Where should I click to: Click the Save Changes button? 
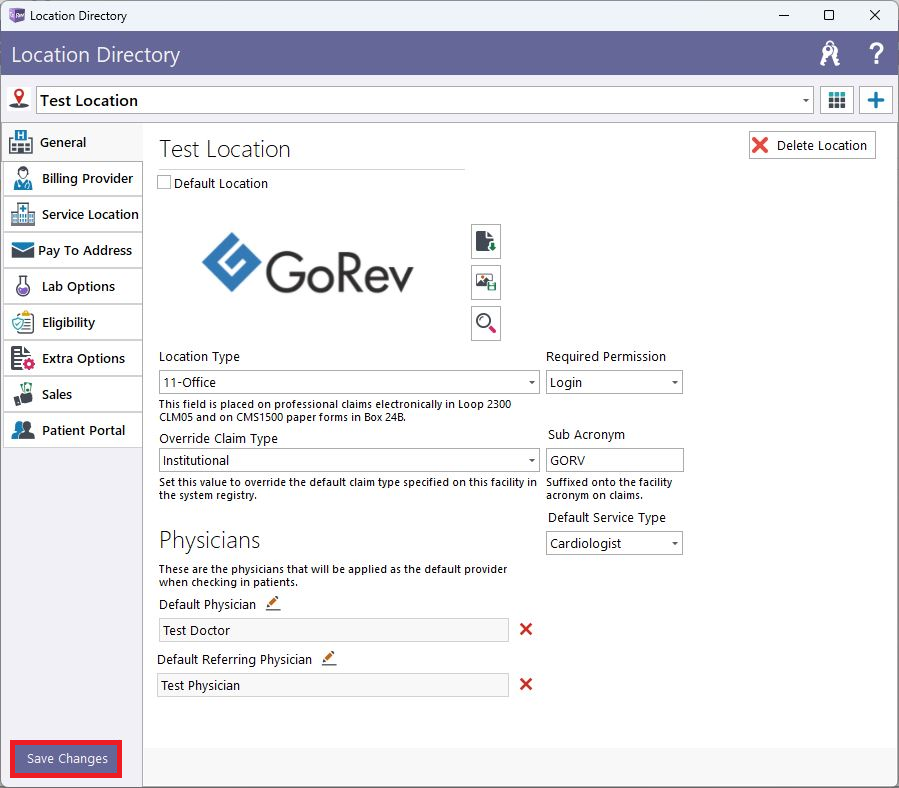pyautogui.click(x=67, y=759)
